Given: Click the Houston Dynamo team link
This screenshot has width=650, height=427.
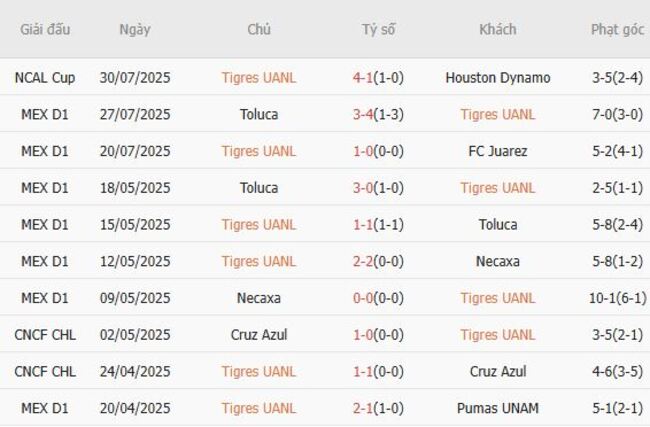Looking at the screenshot, I should pos(497,78).
